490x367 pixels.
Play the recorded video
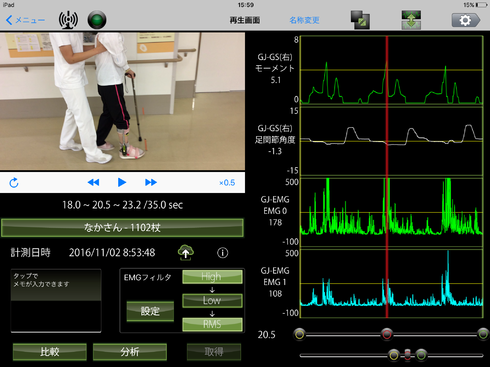coord(122,182)
